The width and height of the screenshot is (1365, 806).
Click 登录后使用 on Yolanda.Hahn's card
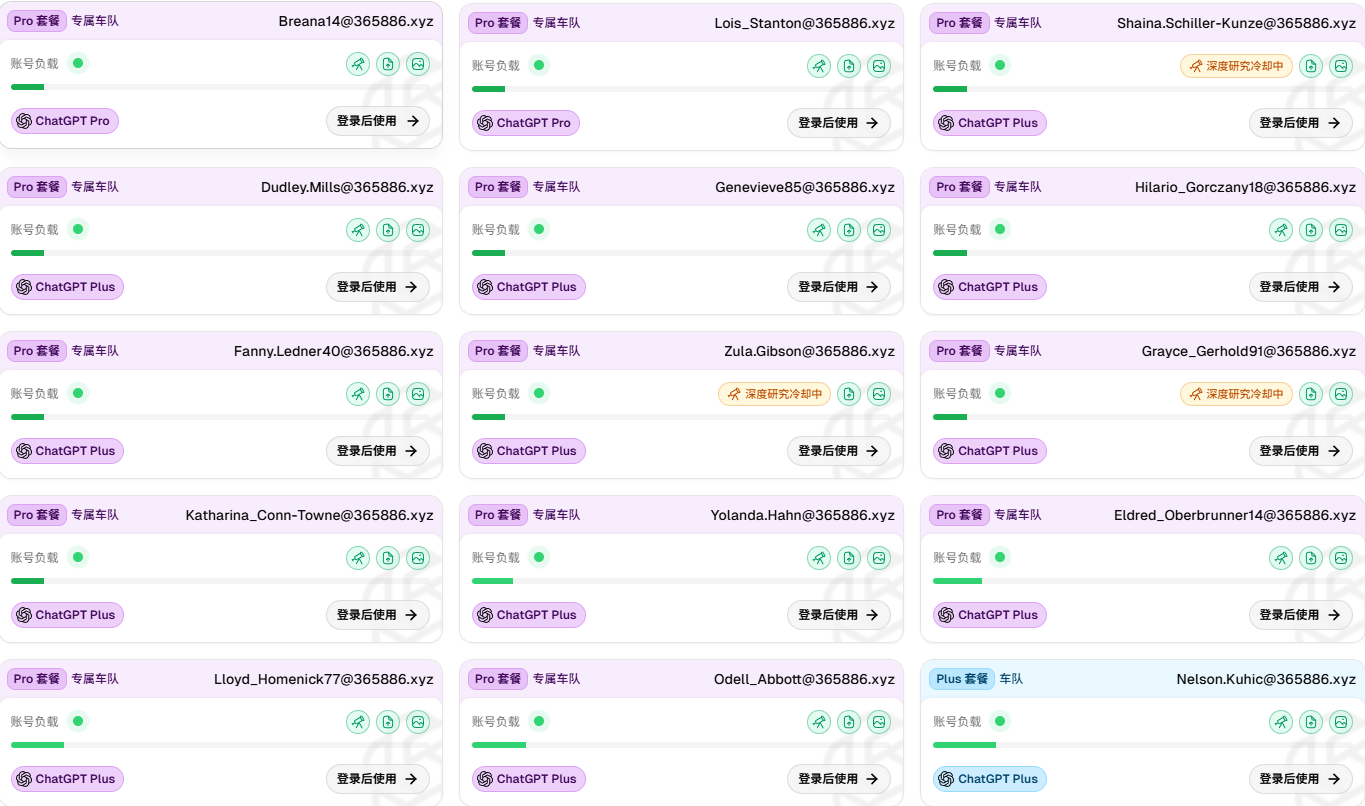click(839, 615)
